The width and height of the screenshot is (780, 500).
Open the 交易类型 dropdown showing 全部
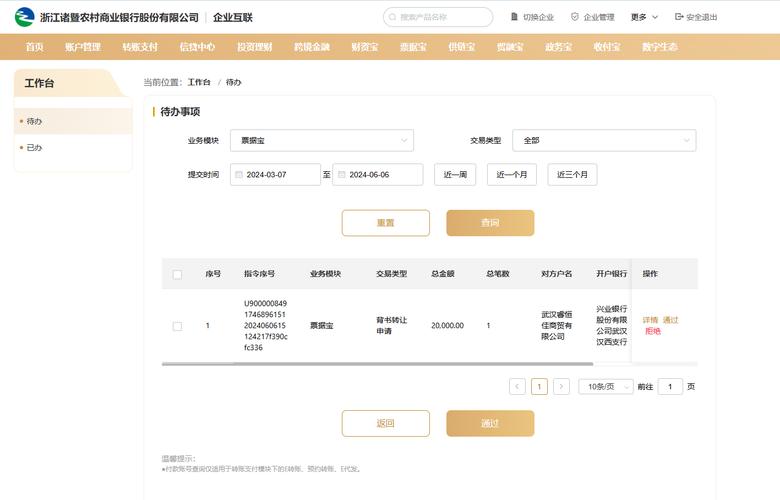pos(604,141)
